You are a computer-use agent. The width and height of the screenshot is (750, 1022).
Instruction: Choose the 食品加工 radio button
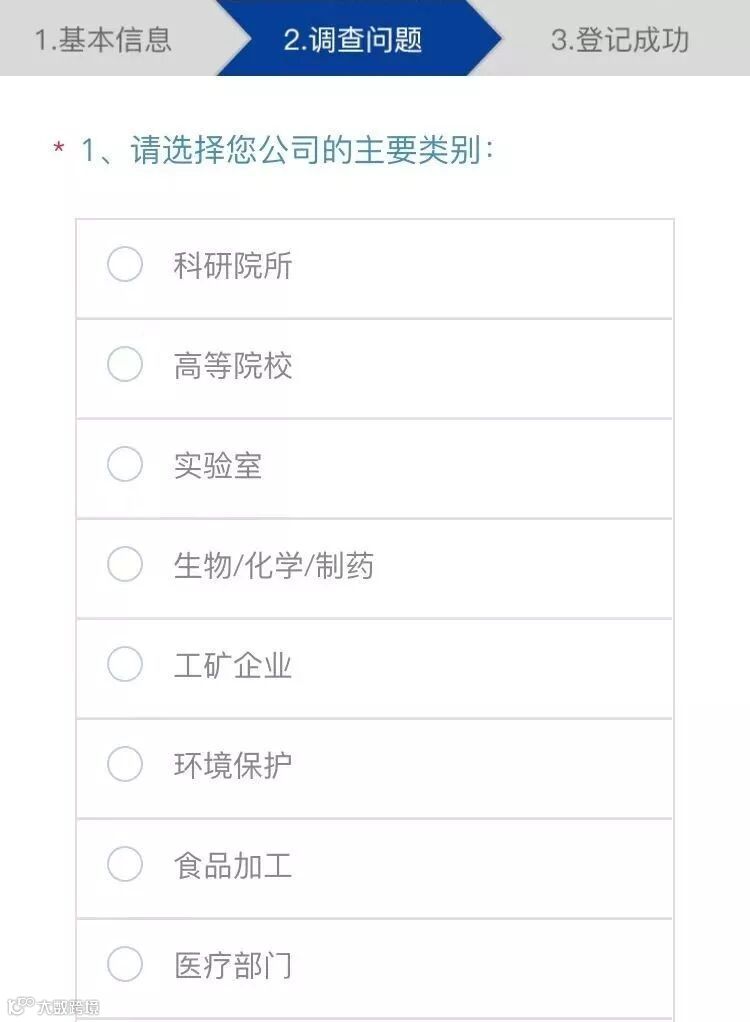point(125,864)
